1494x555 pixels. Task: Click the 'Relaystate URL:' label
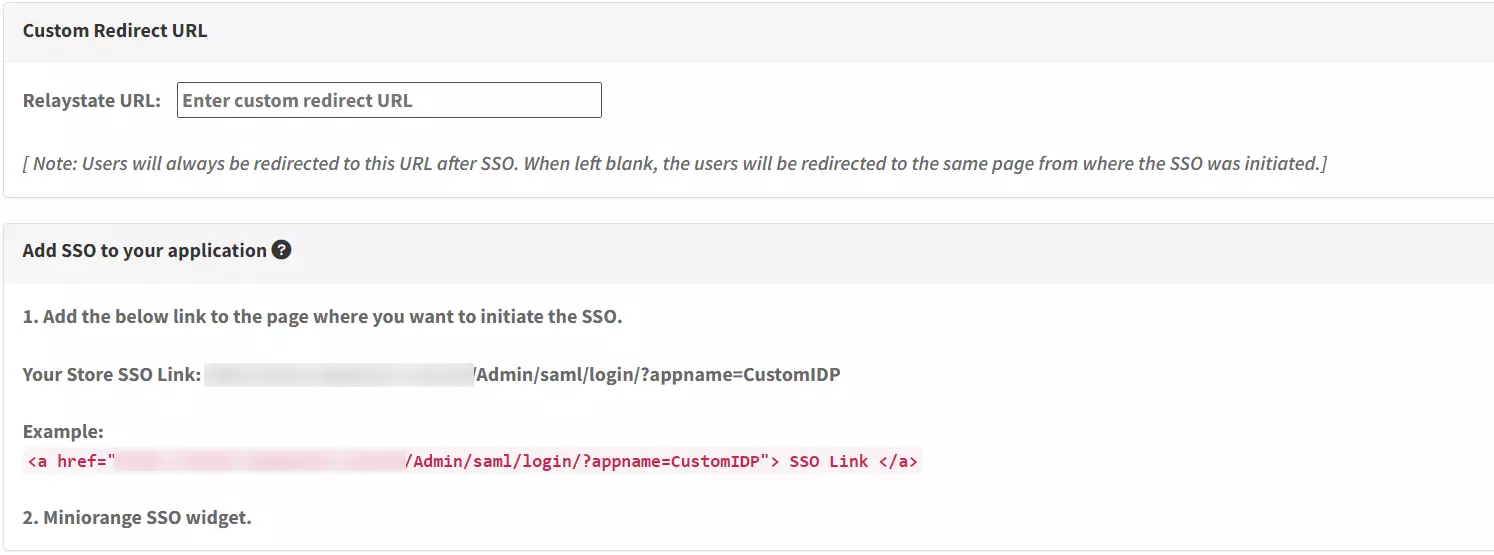pos(92,100)
